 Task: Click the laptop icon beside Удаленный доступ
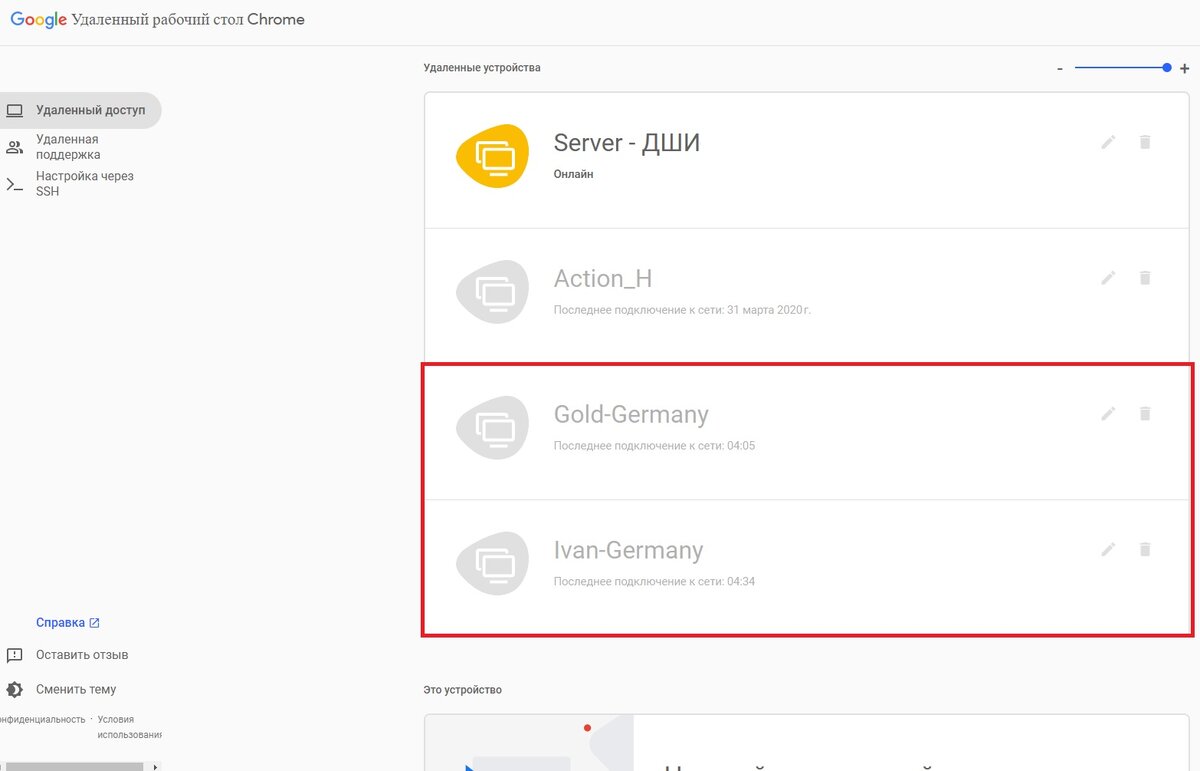click(14, 110)
